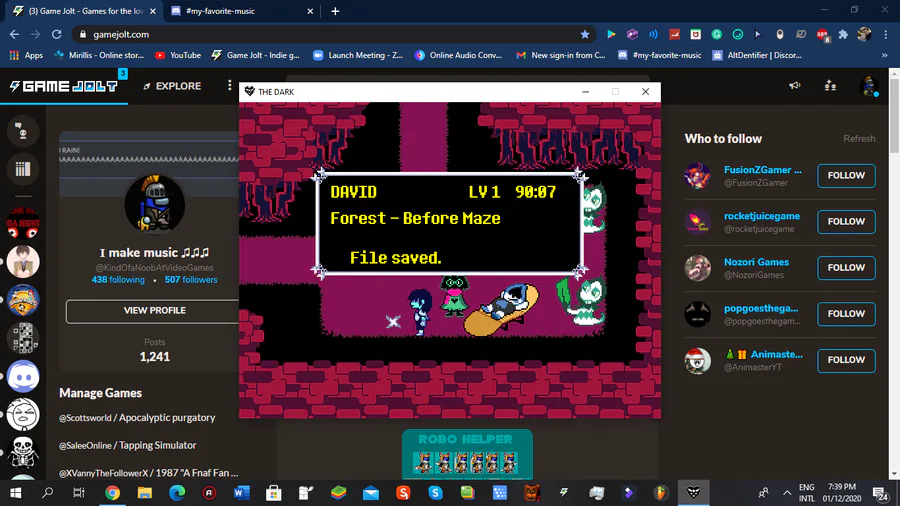
Task: Open Mail app from the taskbar
Action: [371, 493]
